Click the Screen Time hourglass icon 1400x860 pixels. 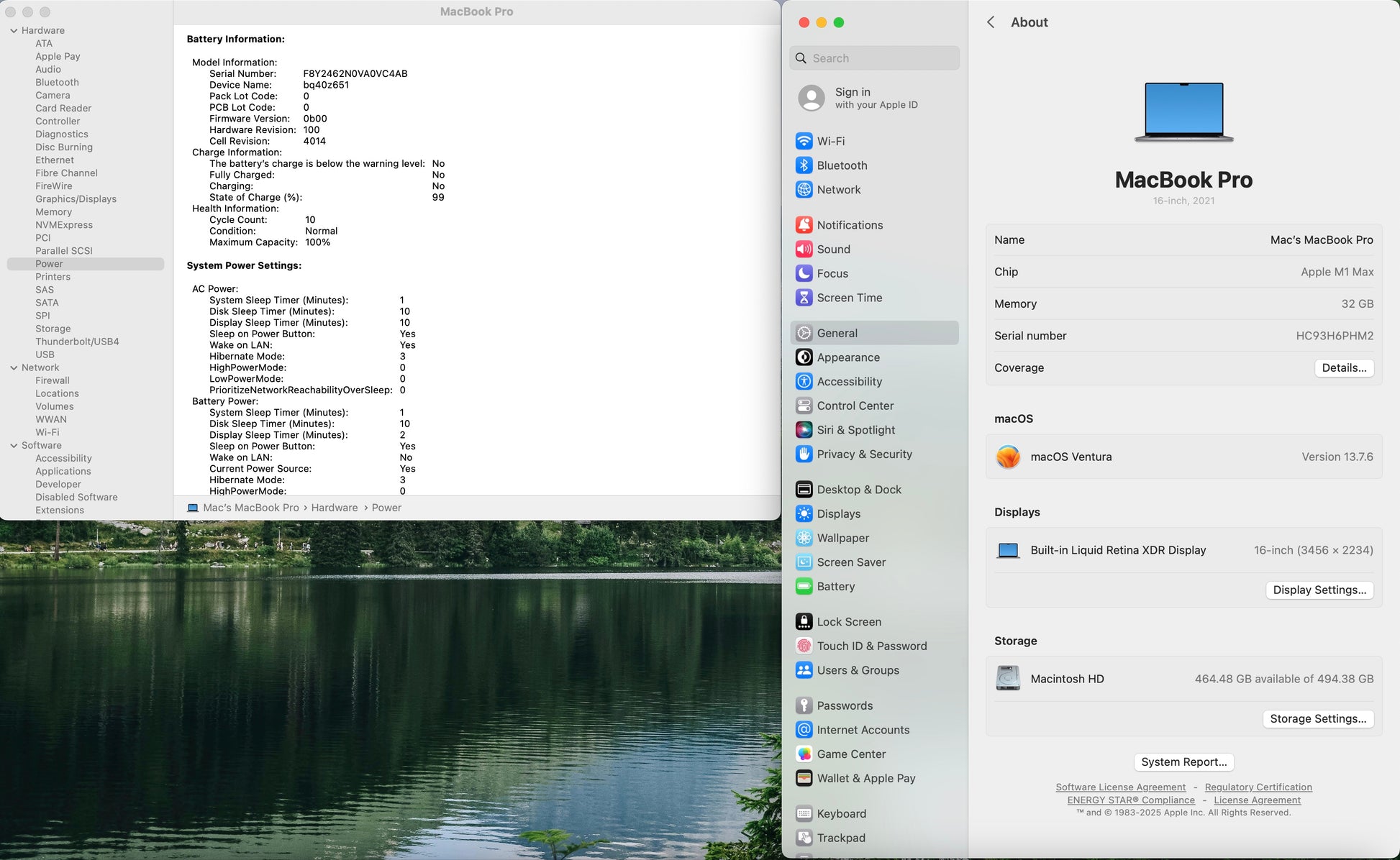pos(804,298)
